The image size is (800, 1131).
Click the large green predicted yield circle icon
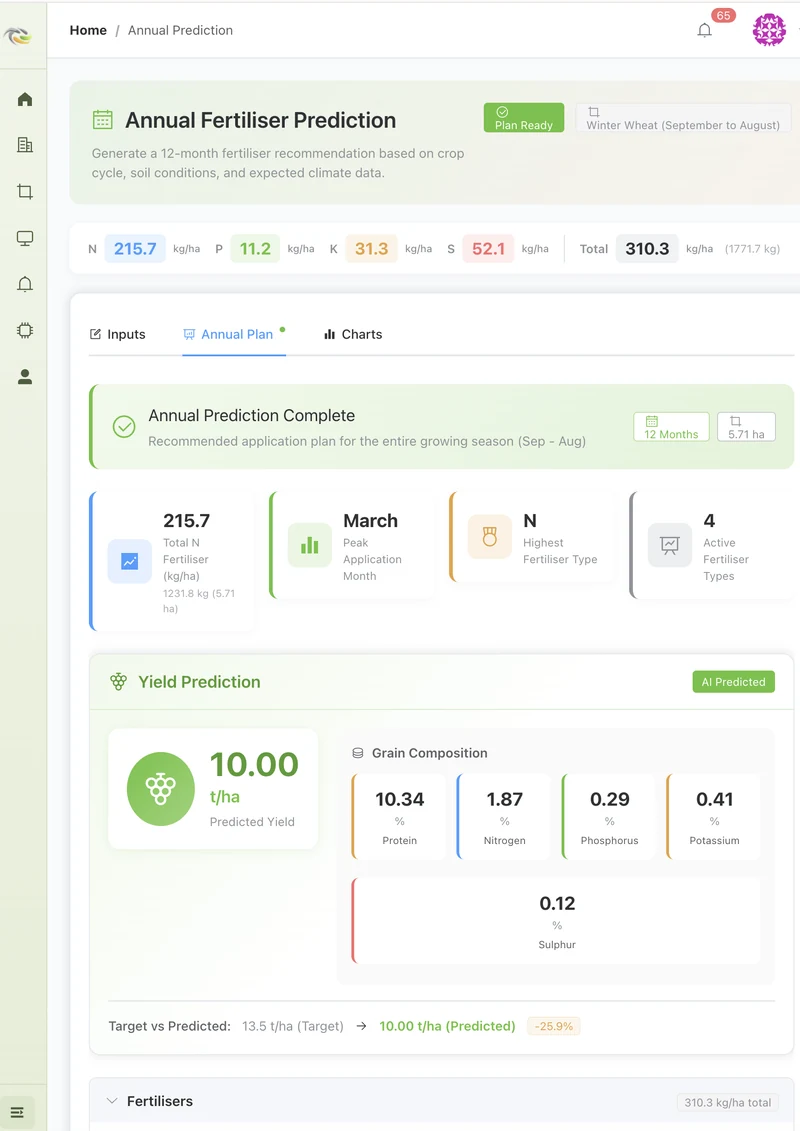tap(161, 789)
